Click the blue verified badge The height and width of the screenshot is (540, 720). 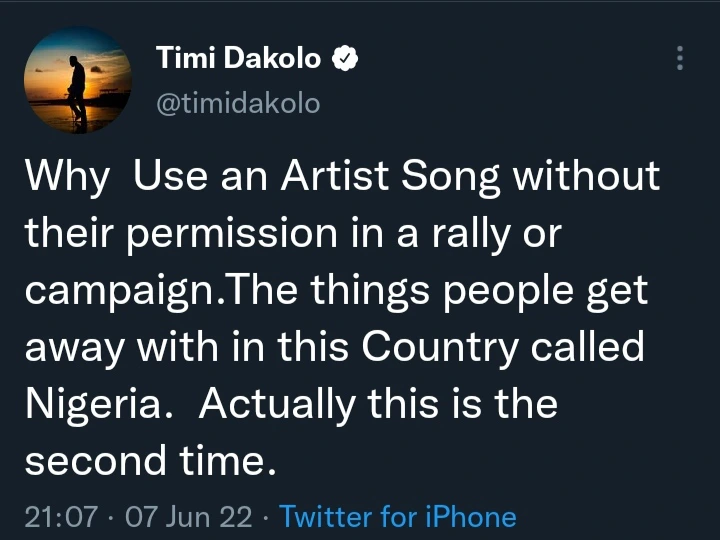tap(345, 59)
